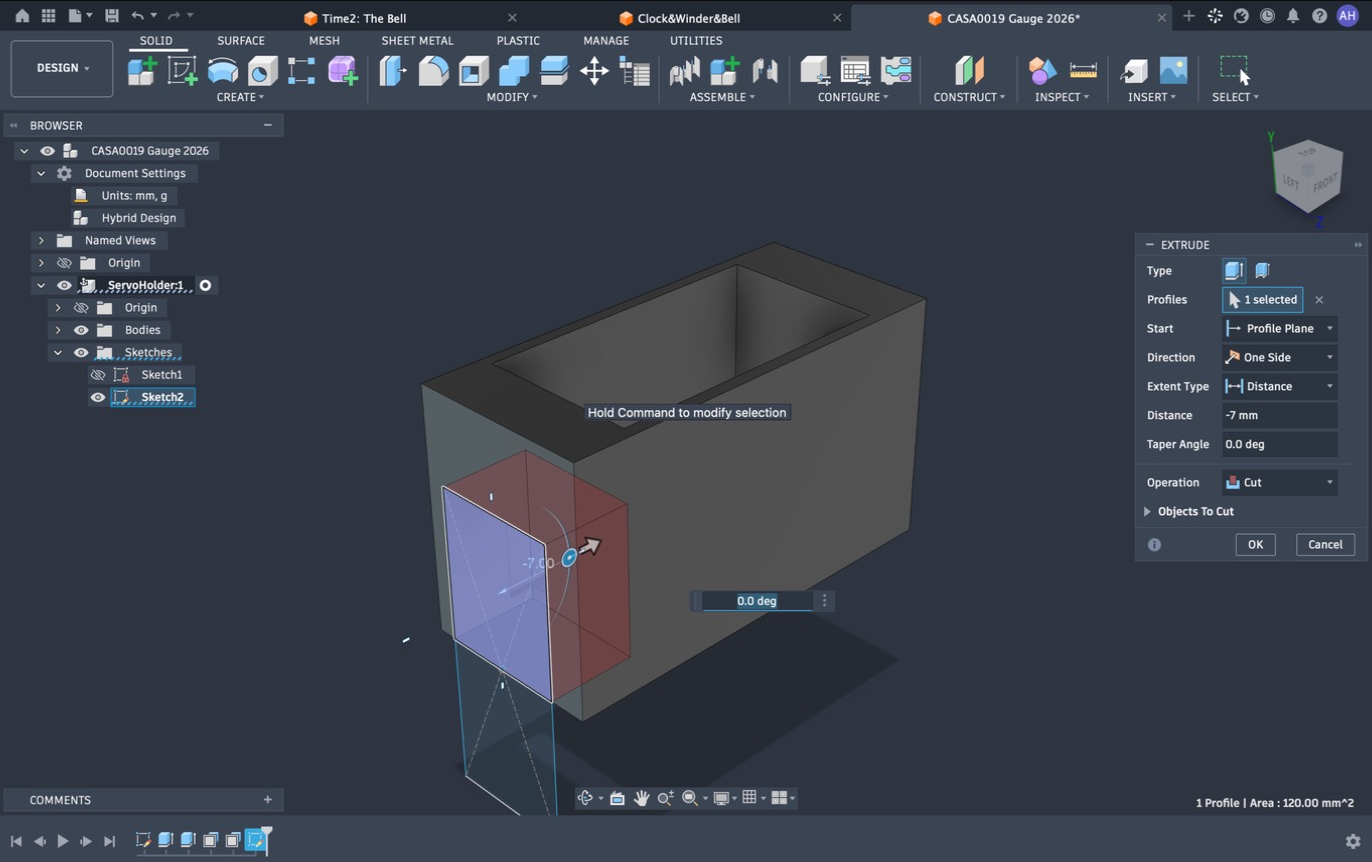Screen dimensions: 1372x862
Task: Open the Extent Type Distance dropdown
Action: pos(1280,386)
